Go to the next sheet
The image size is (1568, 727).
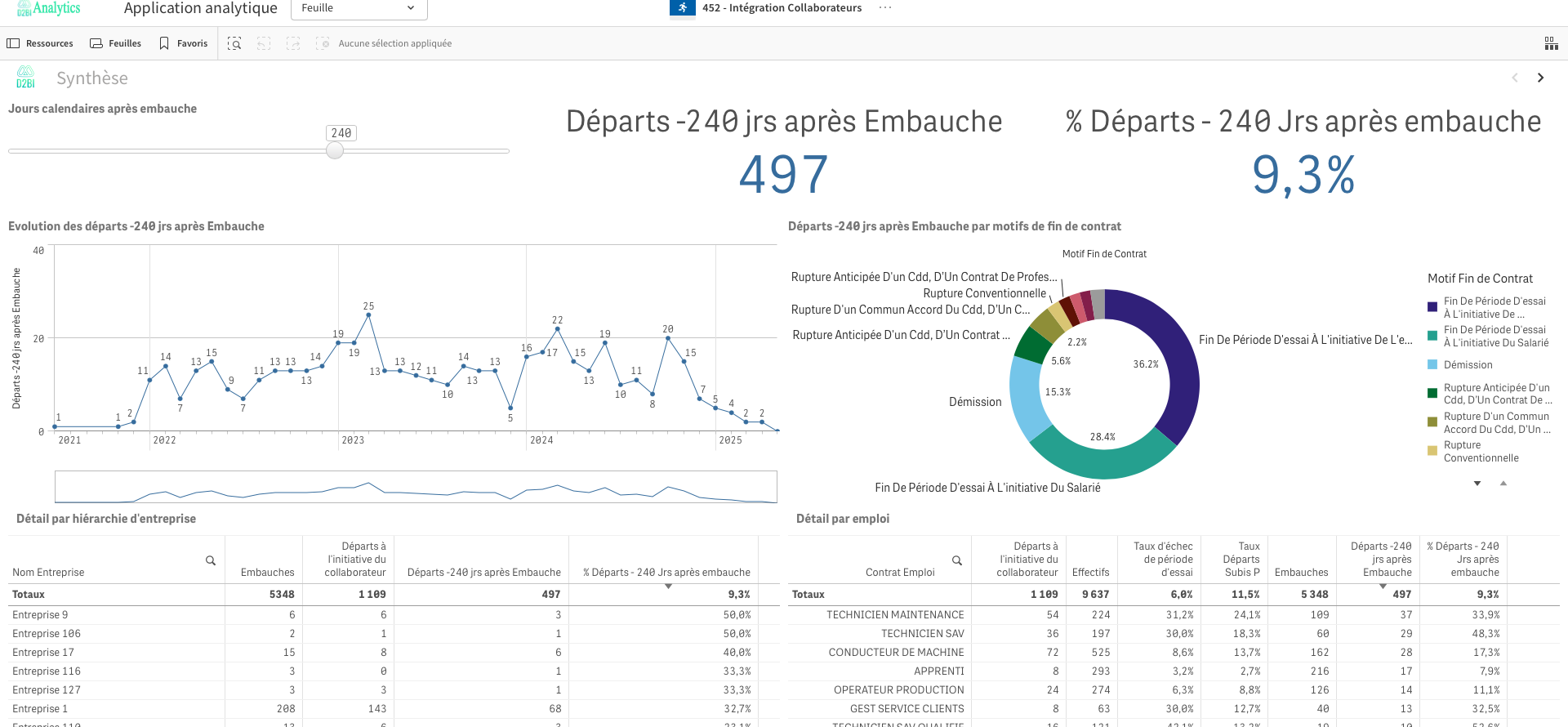point(1541,78)
